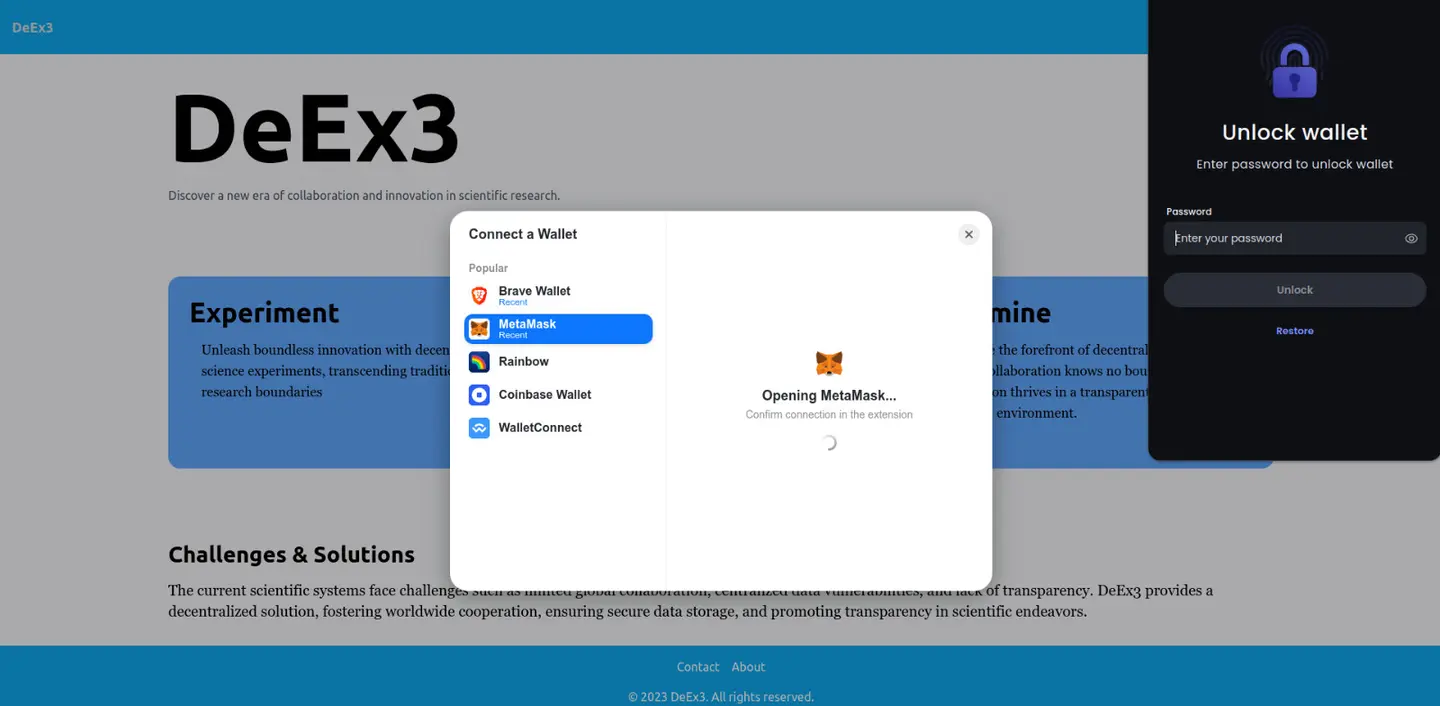Click the Brave Wallet lion icon
Viewport: 1440px width, 706px height.
click(479, 296)
